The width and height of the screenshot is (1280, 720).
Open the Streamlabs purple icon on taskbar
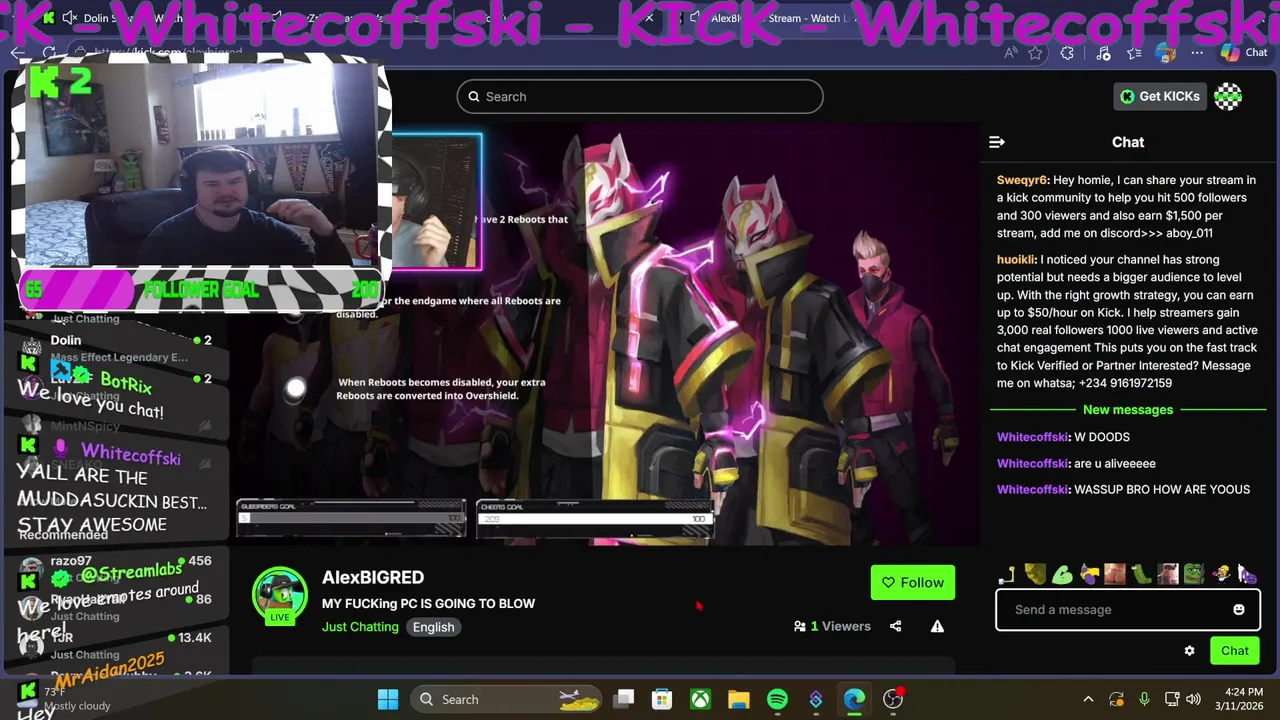coord(816,699)
